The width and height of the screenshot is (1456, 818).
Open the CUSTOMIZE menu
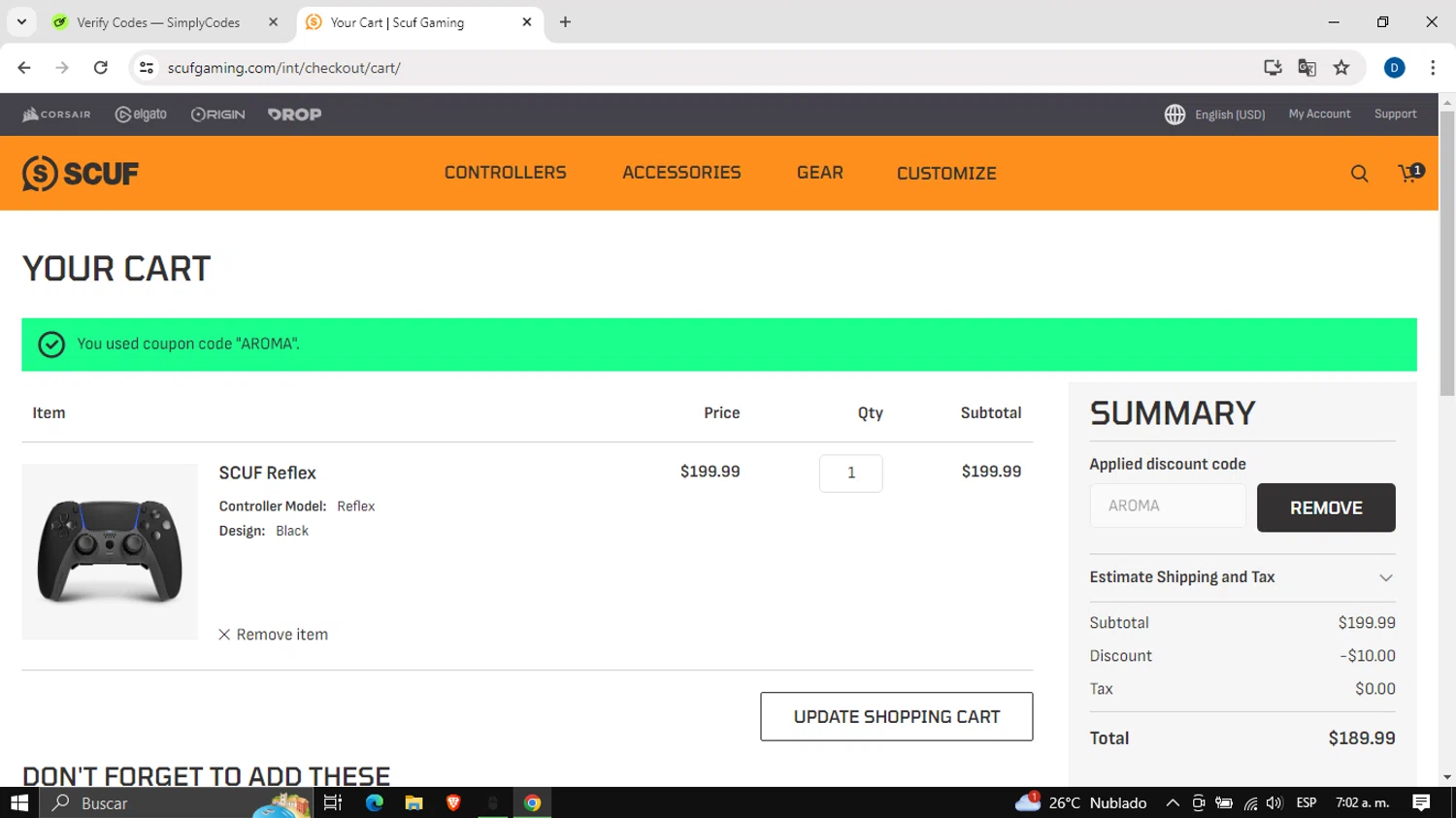[946, 174]
